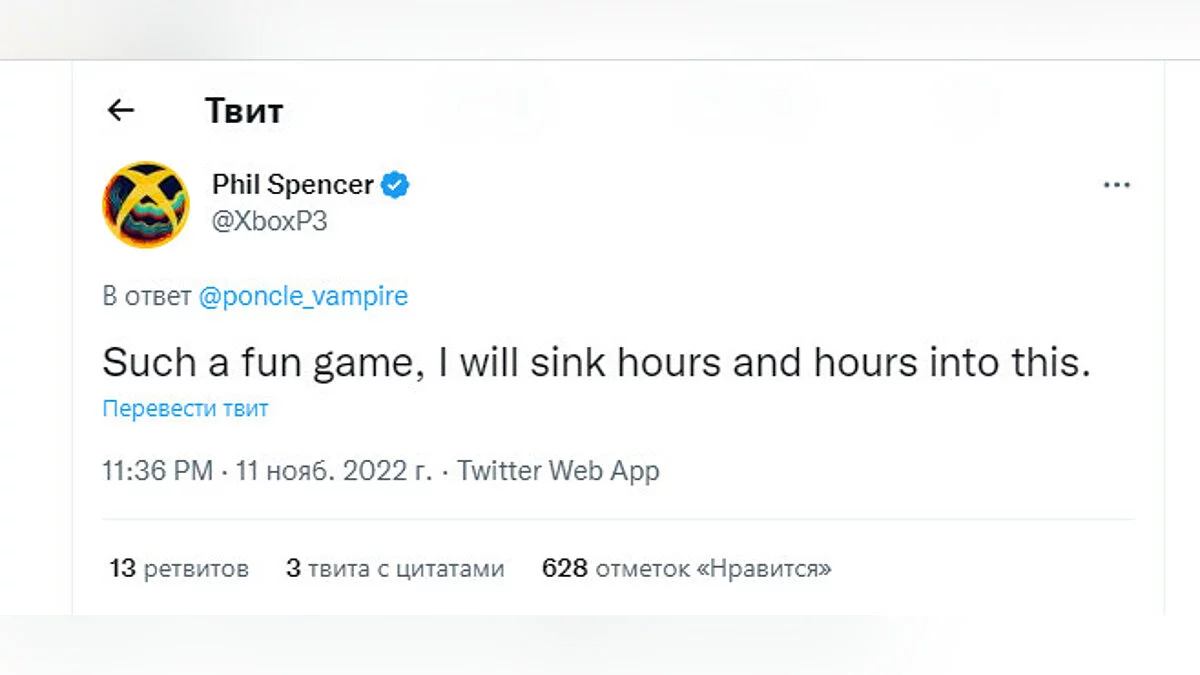Click the 'Твит' page heading

pos(243,110)
